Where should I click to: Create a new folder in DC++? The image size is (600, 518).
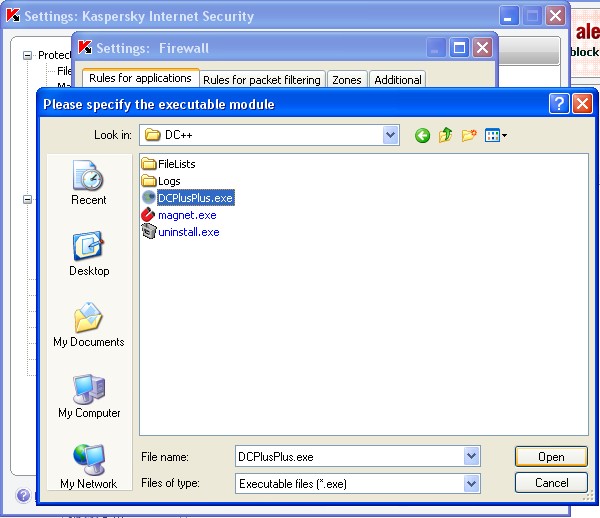(x=469, y=135)
